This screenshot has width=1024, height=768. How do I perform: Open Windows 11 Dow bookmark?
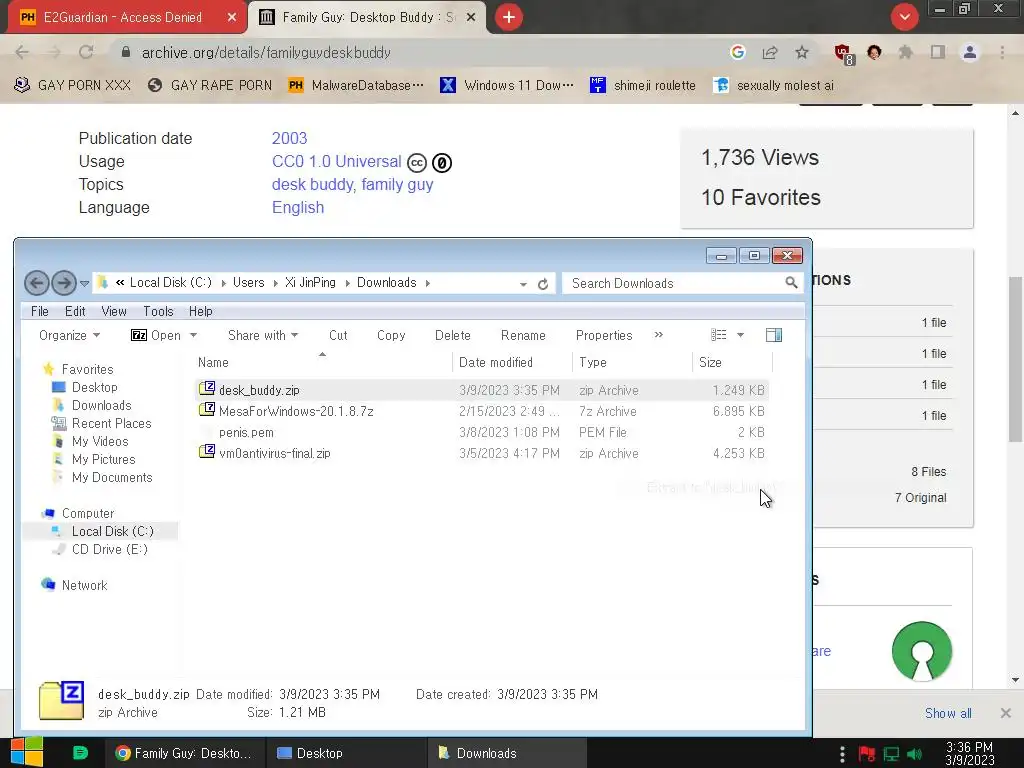click(507, 85)
